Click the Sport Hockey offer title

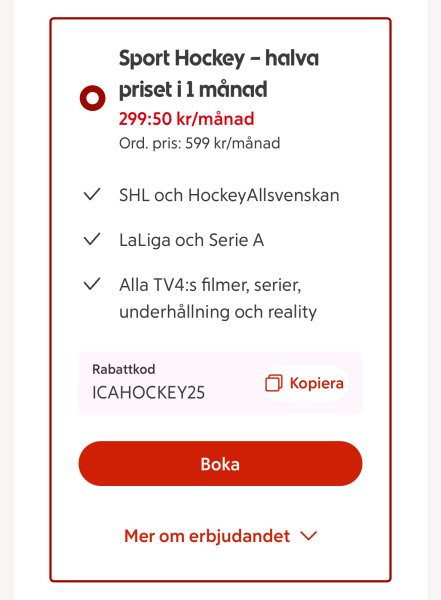[x=219, y=74]
